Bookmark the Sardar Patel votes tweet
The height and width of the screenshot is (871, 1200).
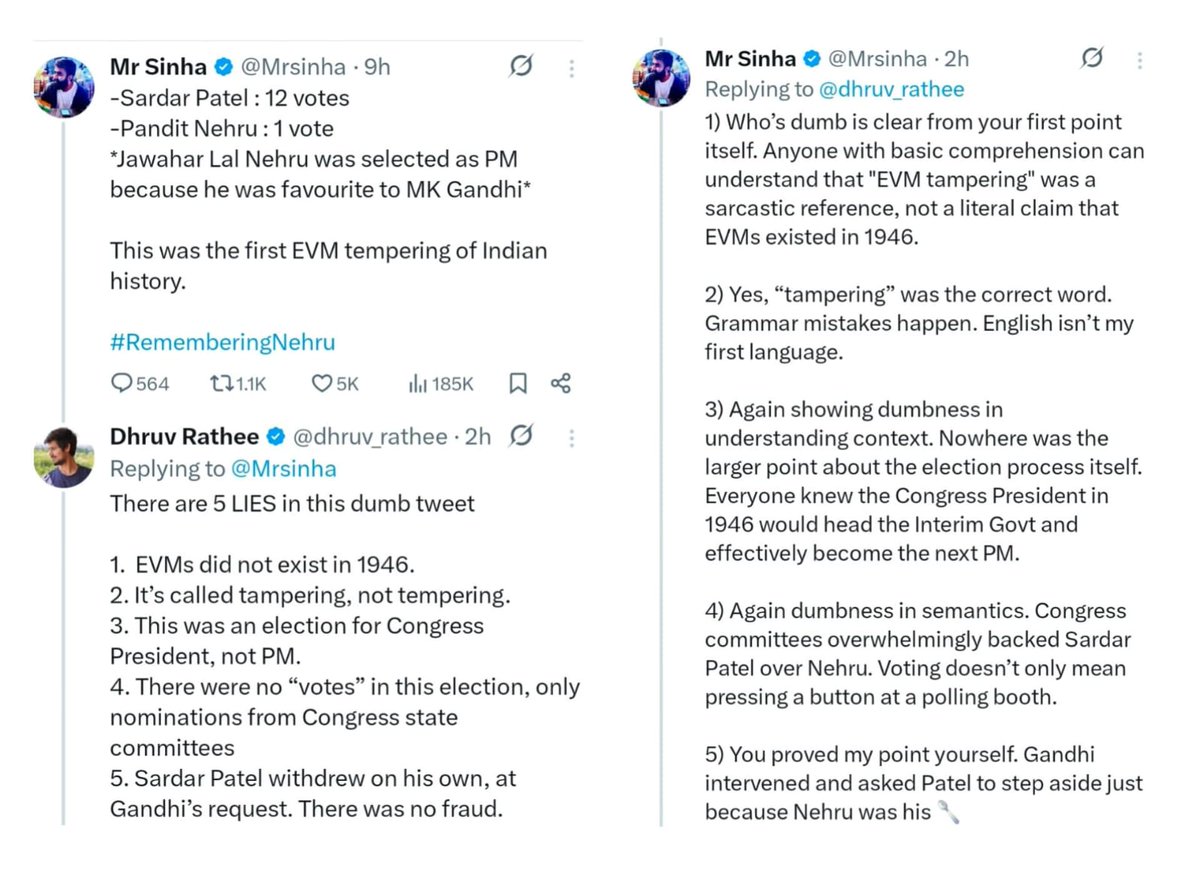pos(518,384)
